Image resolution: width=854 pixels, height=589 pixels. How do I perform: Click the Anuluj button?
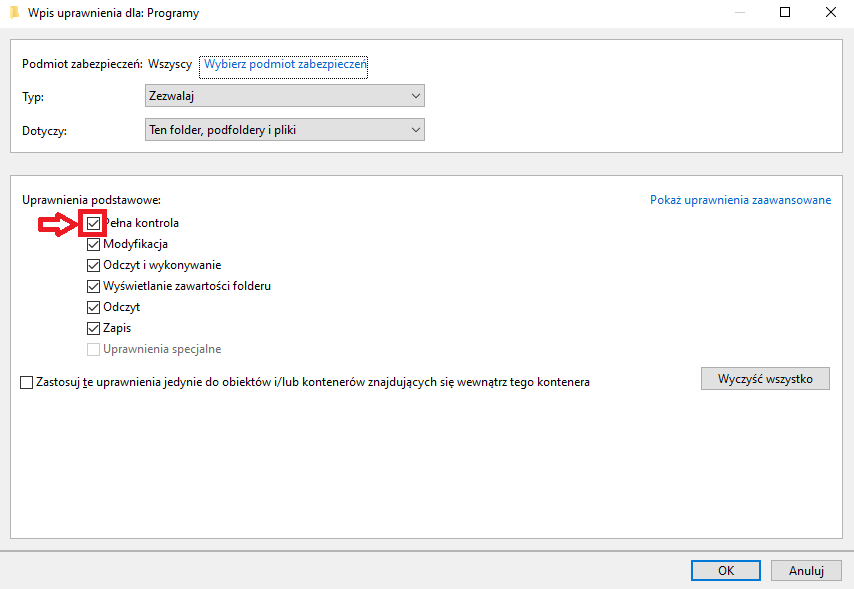[x=805, y=570]
